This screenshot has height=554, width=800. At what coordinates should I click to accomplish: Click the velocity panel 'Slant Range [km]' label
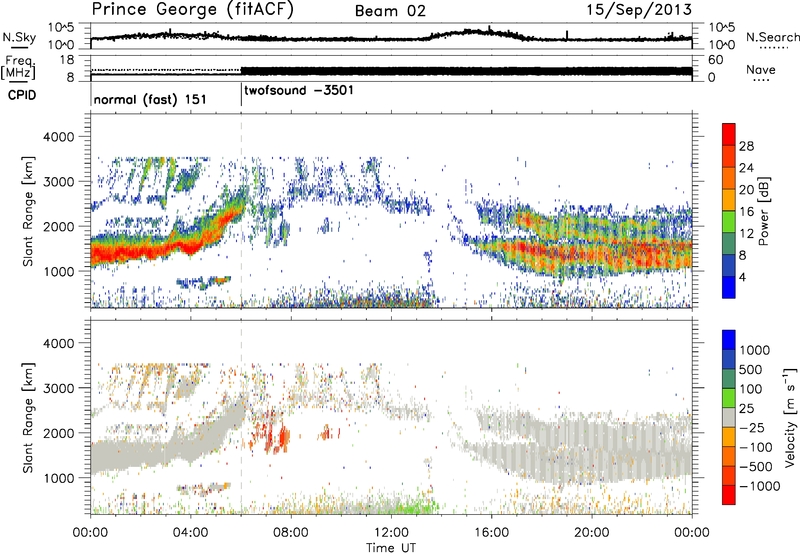click(28, 418)
